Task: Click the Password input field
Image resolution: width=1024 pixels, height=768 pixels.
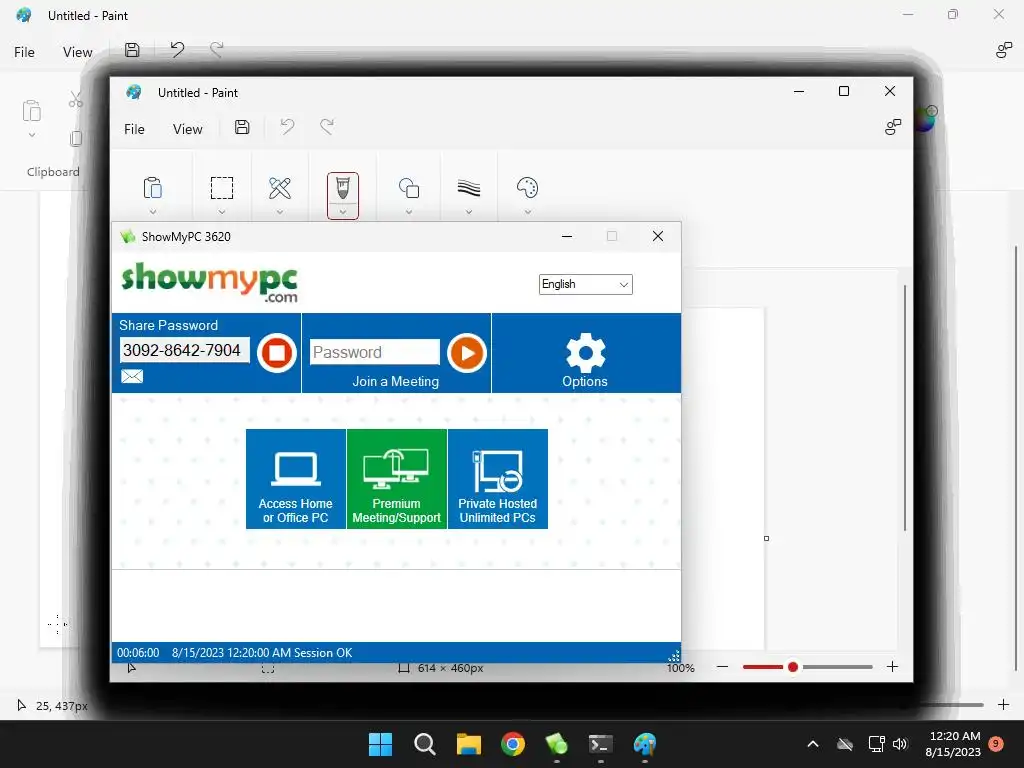Action: pos(375,352)
